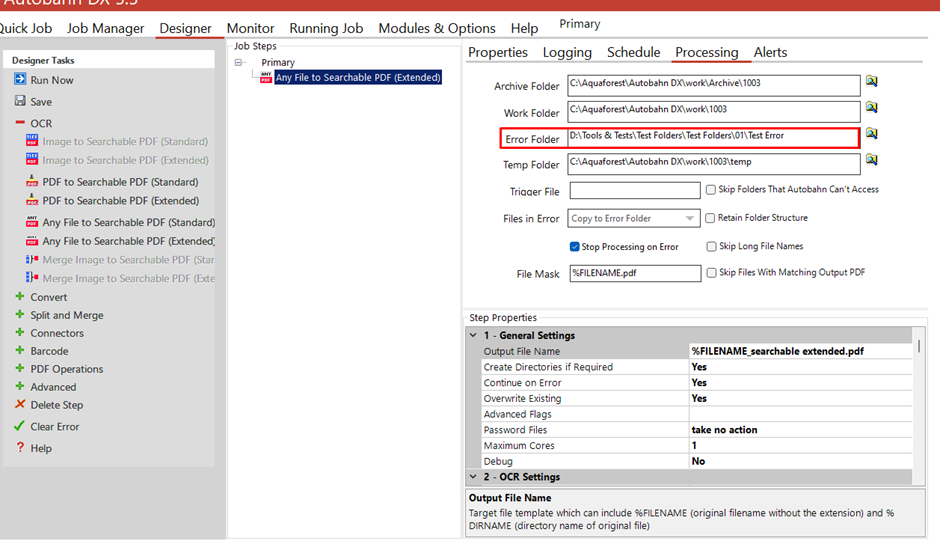This screenshot has width=940, height=550.
Task: Expand the Connectors task group
Action: click(20, 332)
